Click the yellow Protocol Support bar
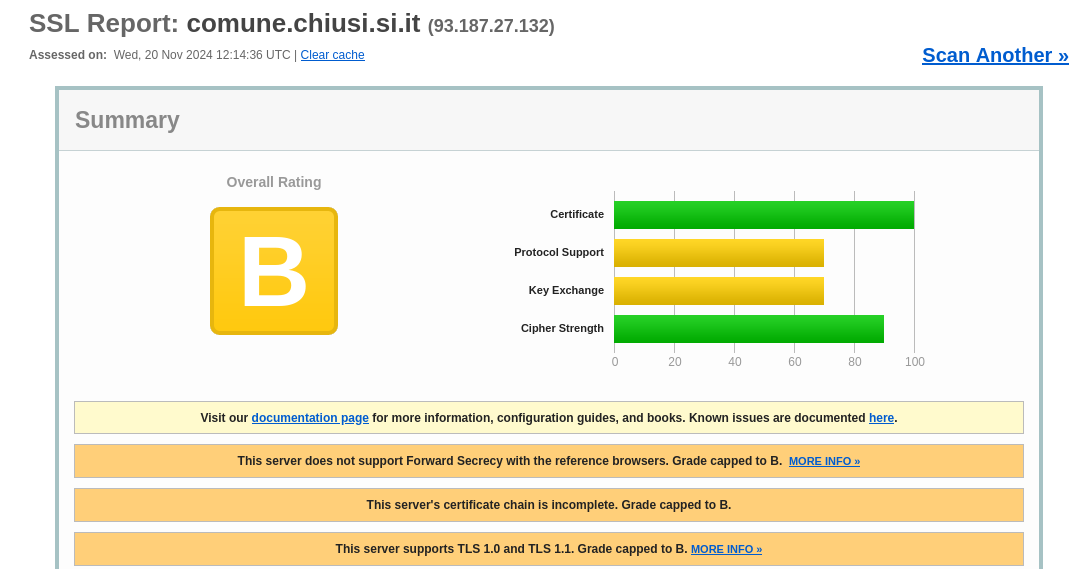This screenshot has width=1089, height=569. click(x=718, y=253)
